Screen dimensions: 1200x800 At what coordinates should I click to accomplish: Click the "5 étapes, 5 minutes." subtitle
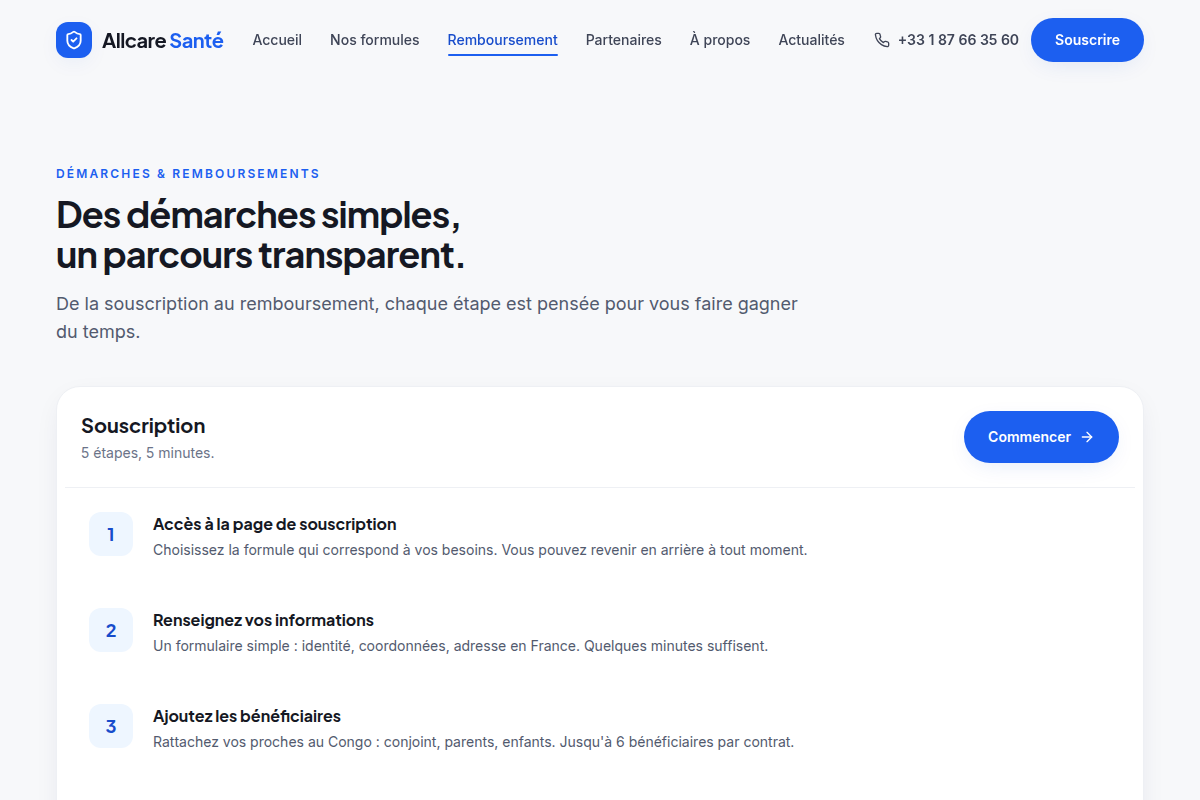point(148,453)
